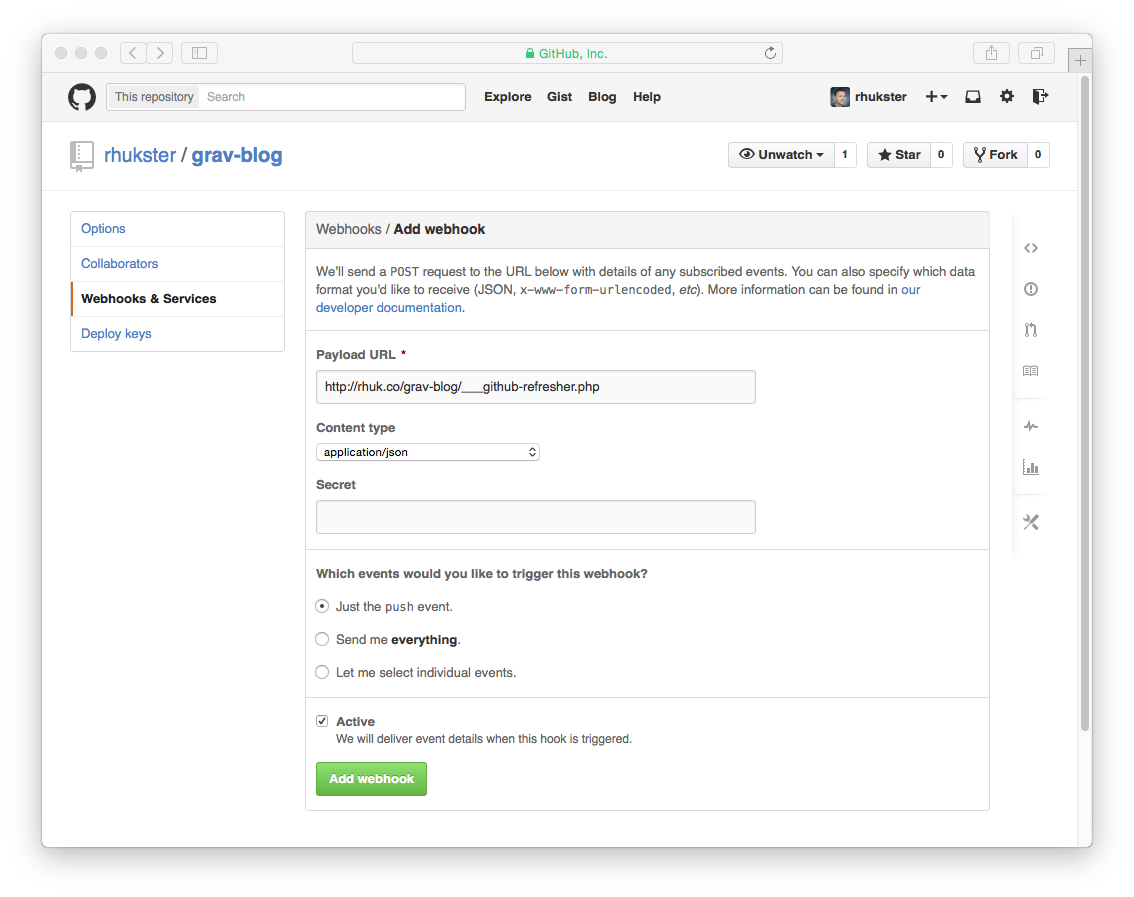
Task: Go to Gist in top navigation
Action: click(560, 97)
